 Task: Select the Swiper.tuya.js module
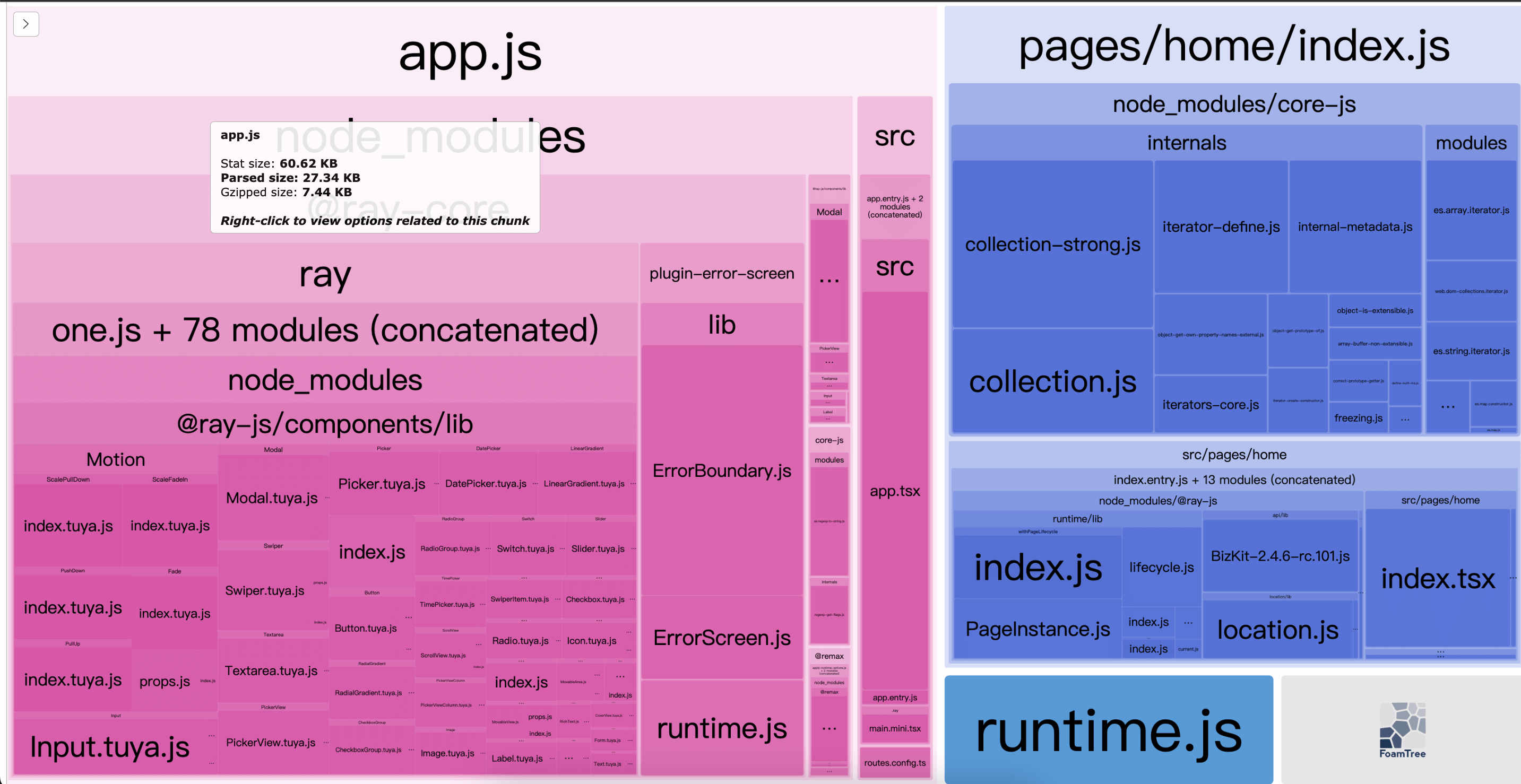pos(265,590)
